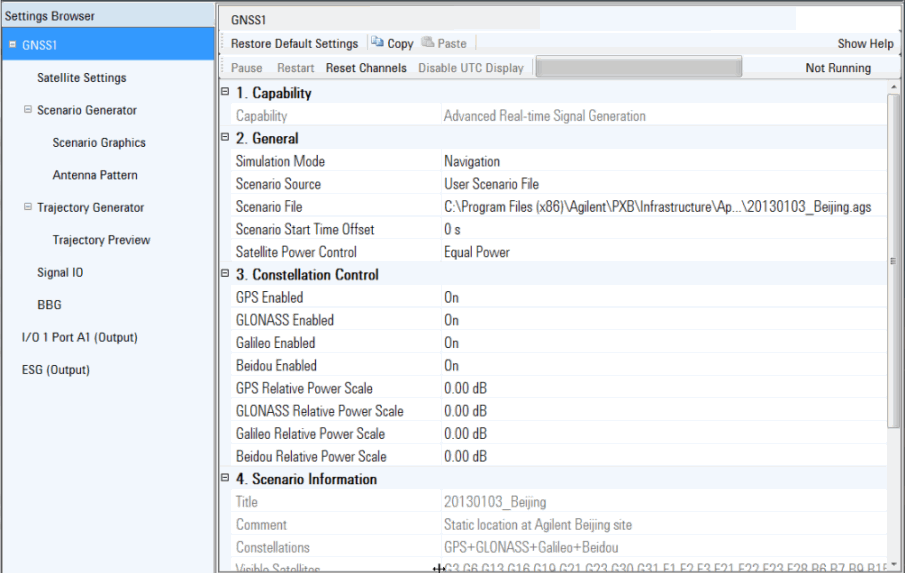Image resolution: width=905 pixels, height=573 pixels.
Task: Click the Copy icon in toolbar
Action: click(x=378, y=43)
